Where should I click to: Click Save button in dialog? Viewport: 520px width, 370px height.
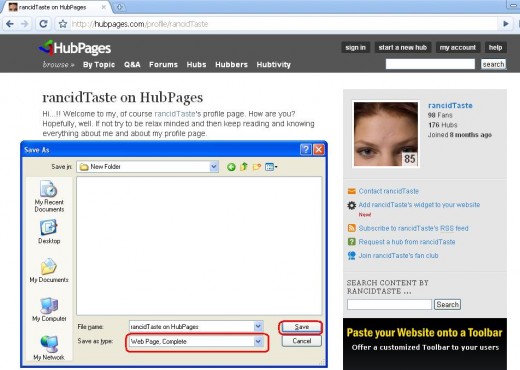click(x=301, y=327)
